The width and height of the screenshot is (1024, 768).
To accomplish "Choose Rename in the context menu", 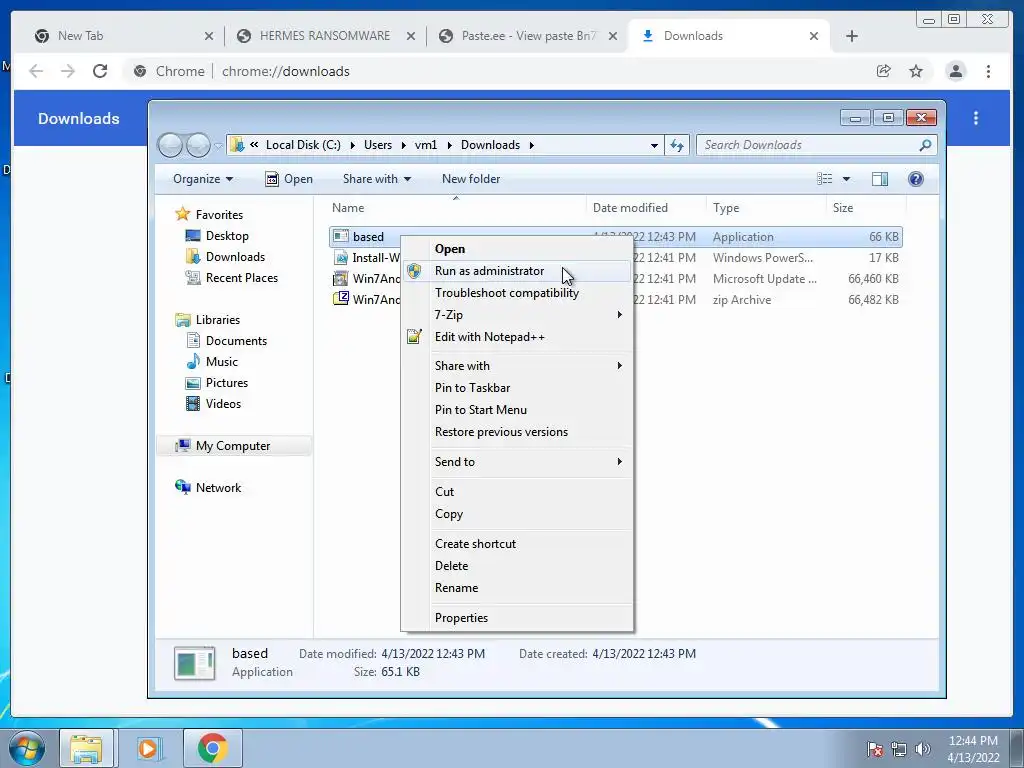I will coord(516,588).
